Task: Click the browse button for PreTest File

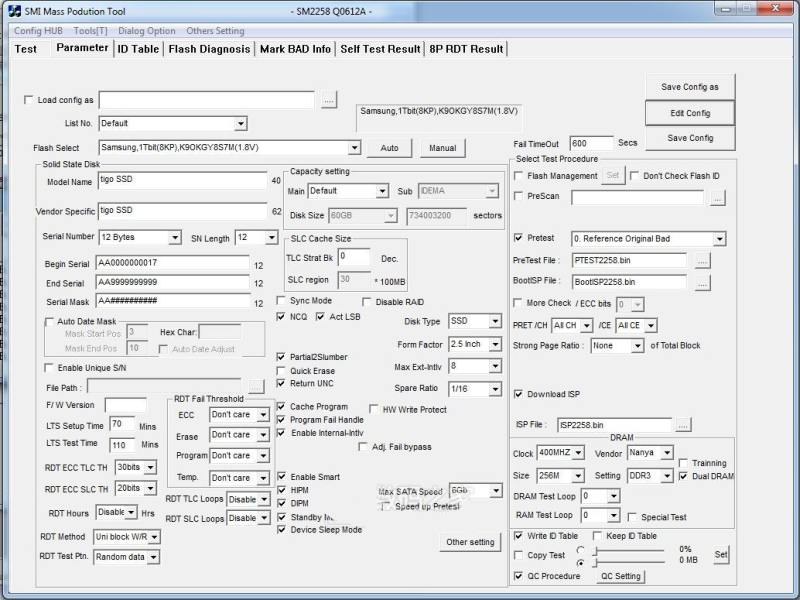Action: [702, 260]
